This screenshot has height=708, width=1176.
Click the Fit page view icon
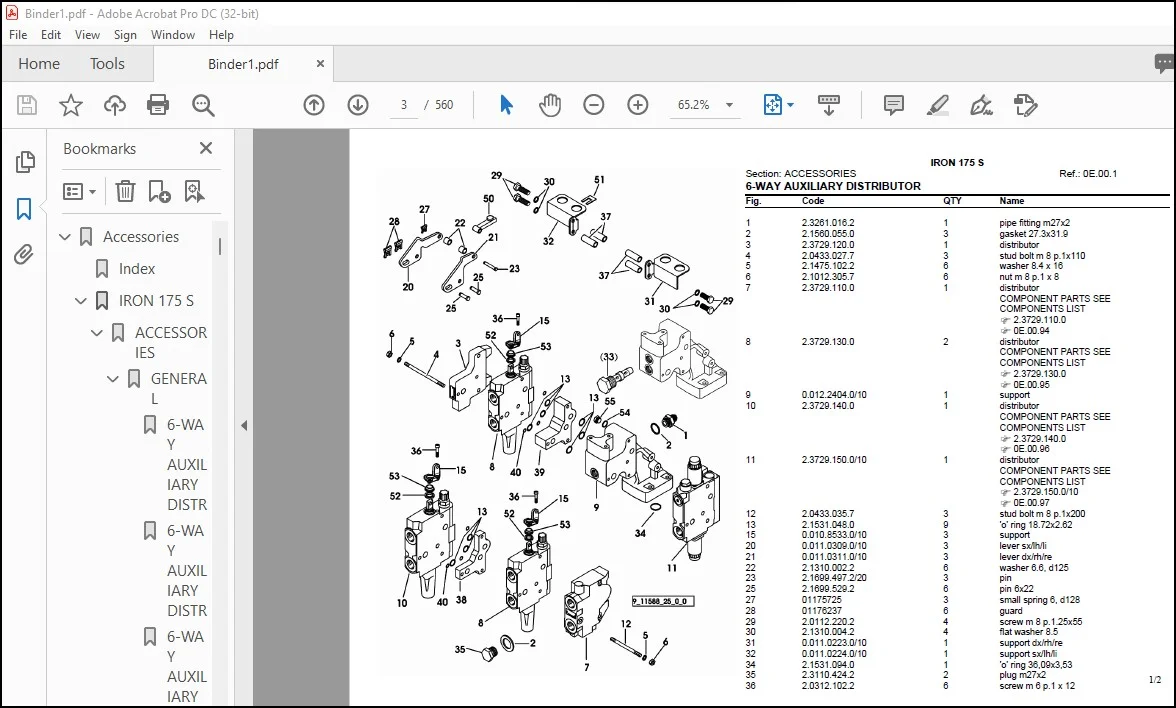(772, 105)
